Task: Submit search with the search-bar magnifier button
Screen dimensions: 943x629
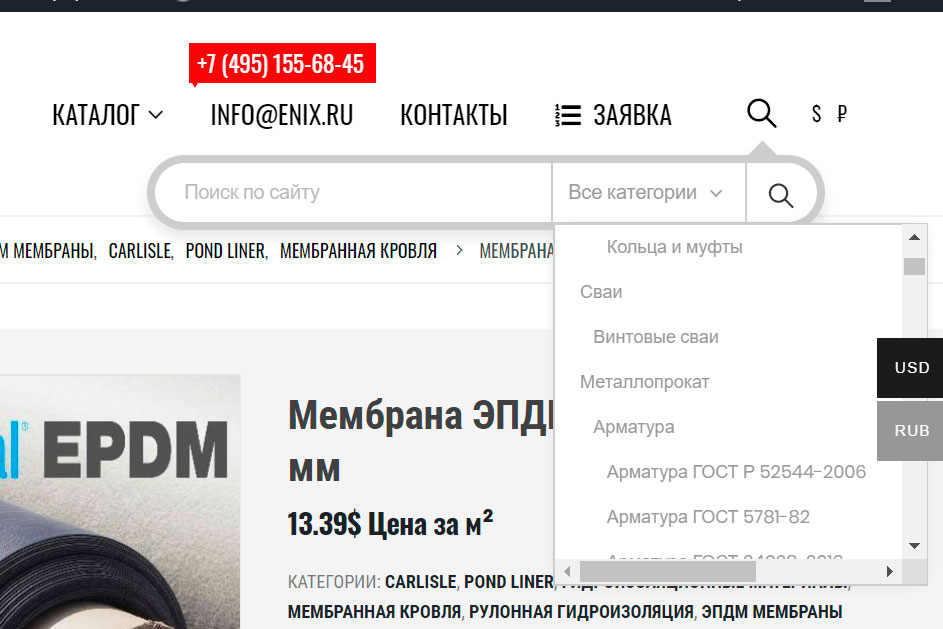Action: [x=781, y=195]
